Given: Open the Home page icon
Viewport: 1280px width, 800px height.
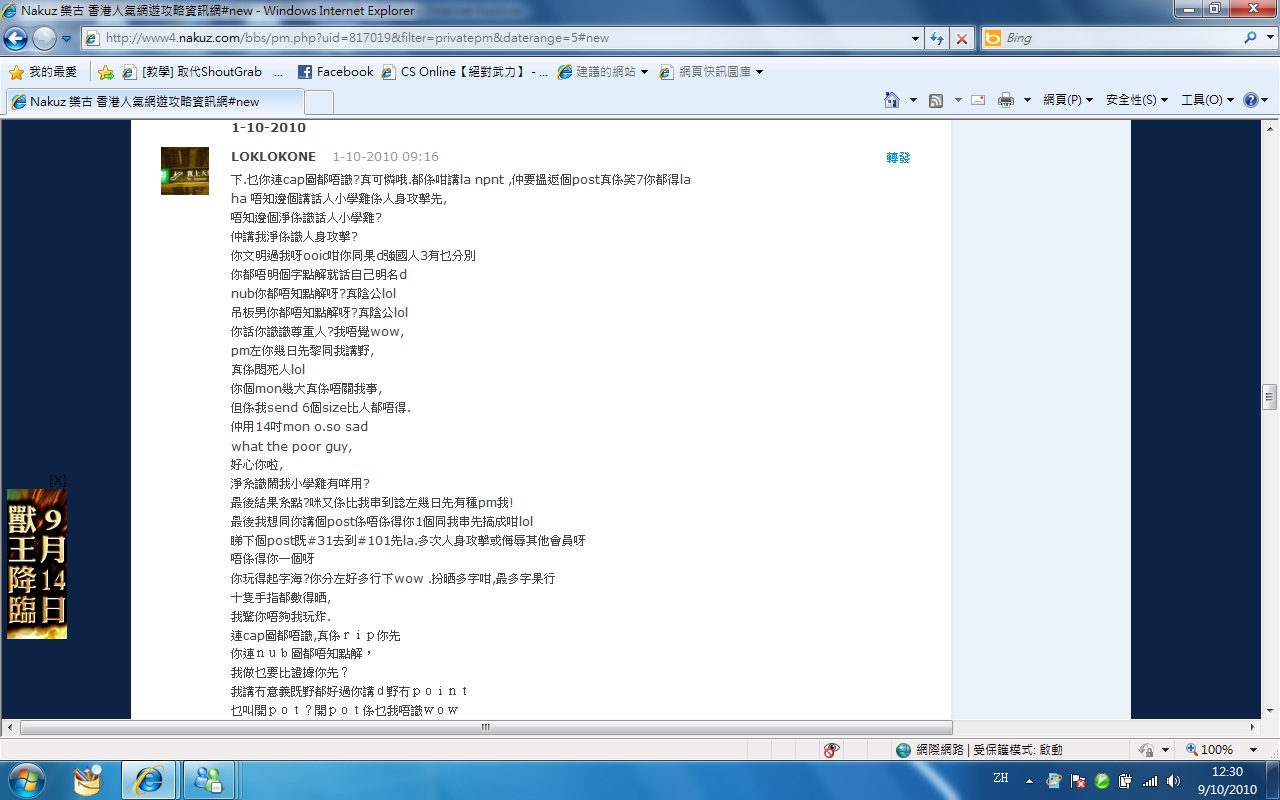Looking at the screenshot, I should (x=892, y=100).
